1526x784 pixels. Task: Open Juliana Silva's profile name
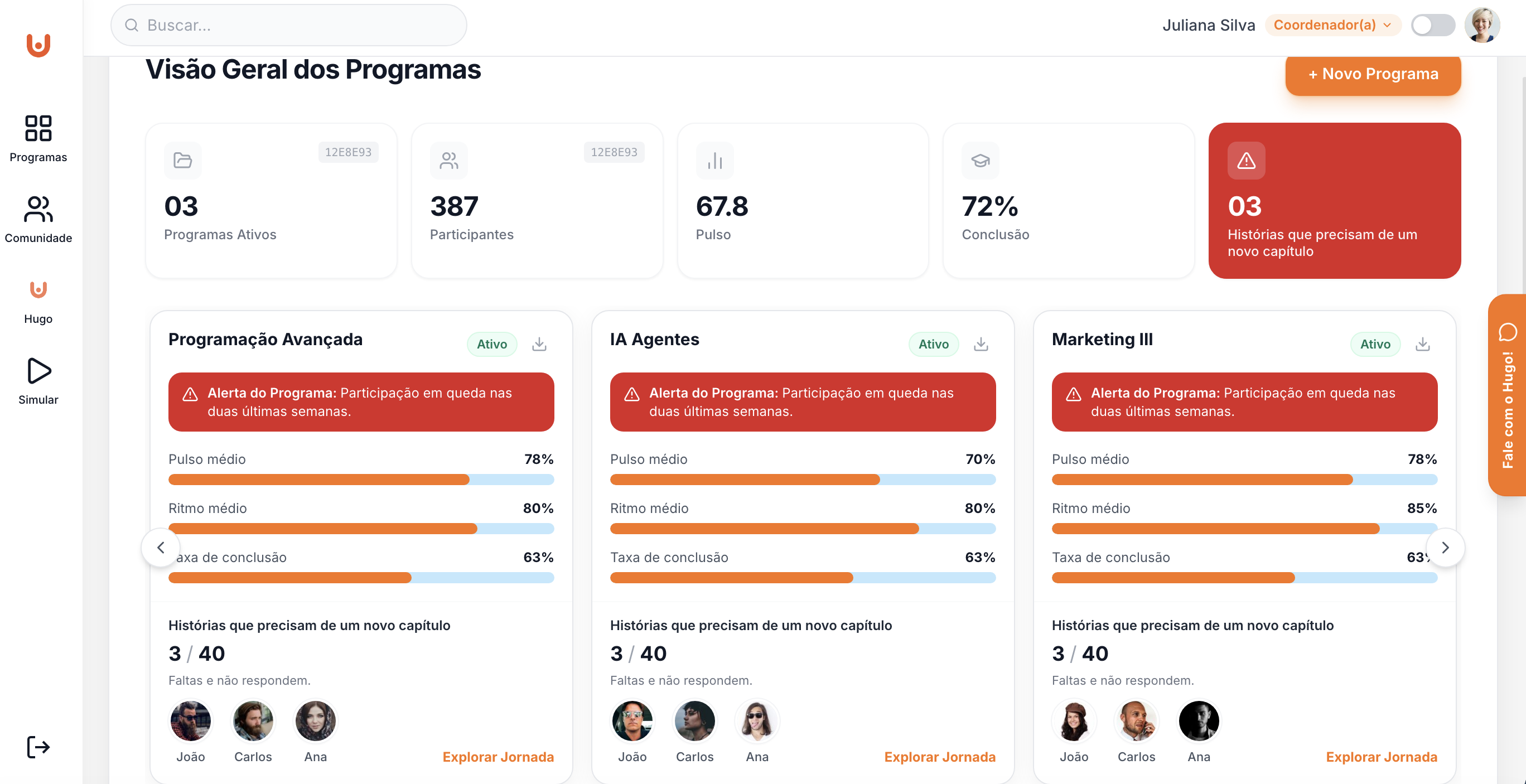pyautogui.click(x=1209, y=25)
